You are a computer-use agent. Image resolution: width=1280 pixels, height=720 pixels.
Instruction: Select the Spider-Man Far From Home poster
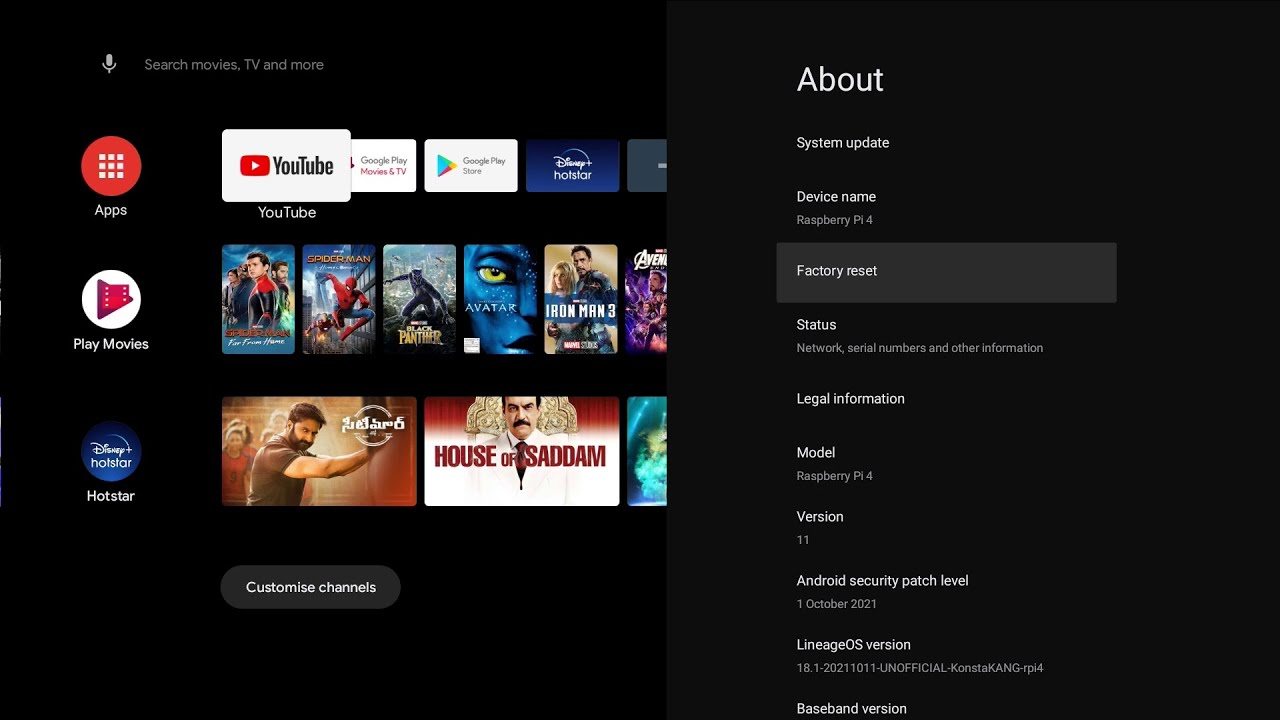pyautogui.click(x=258, y=299)
